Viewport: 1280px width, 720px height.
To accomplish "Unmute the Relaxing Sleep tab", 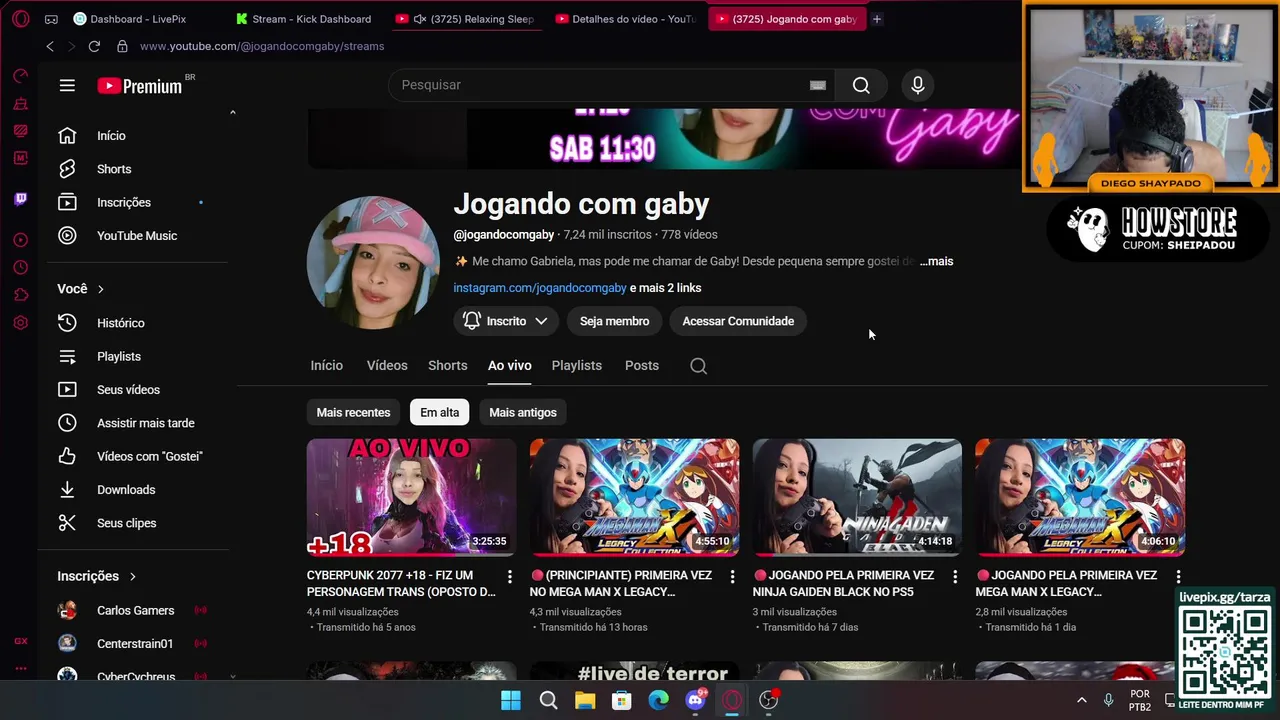I will pyautogui.click(x=420, y=19).
